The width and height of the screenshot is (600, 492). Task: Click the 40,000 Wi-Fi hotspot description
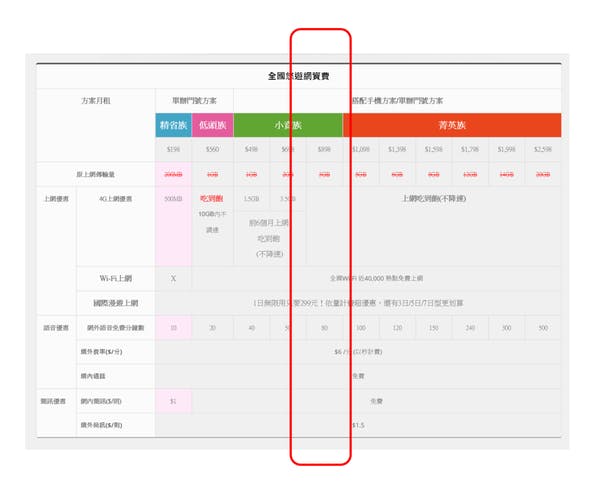click(377, 279)
